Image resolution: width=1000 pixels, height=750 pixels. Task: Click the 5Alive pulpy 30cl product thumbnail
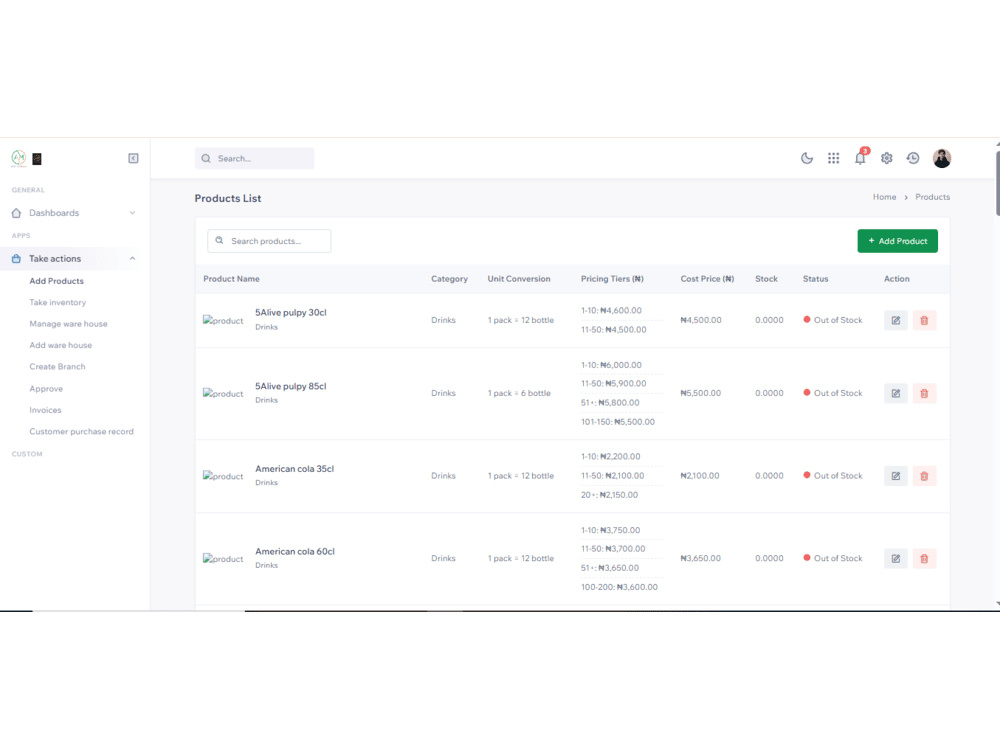tap(223, 320)
